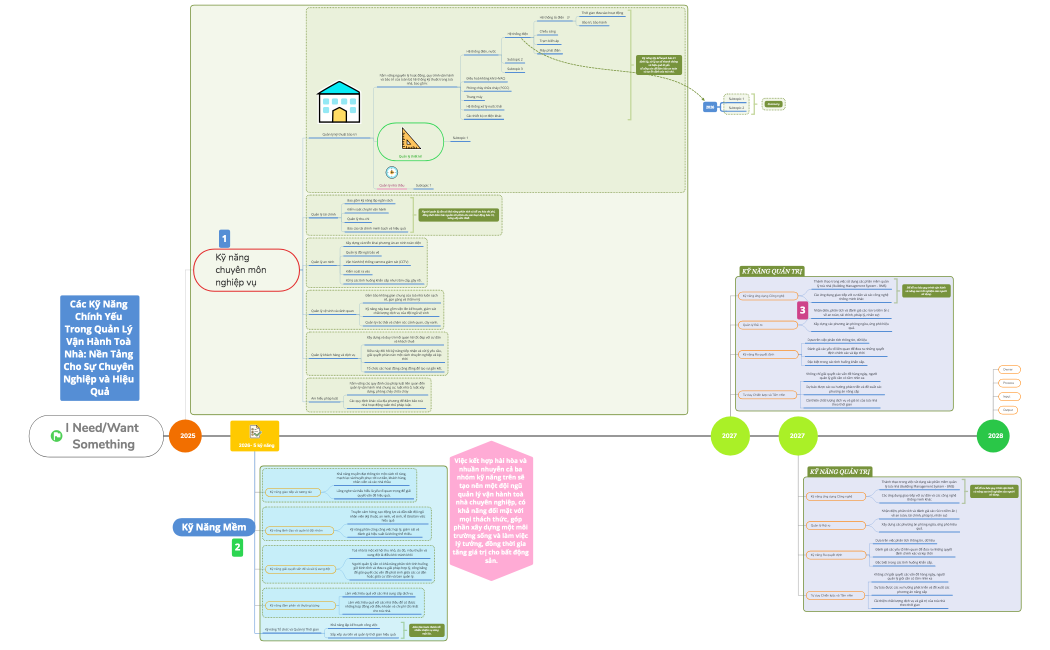This screenshot has height=650, width=1050.
Task: Click the green flag icon
Action: coord(57,436)
